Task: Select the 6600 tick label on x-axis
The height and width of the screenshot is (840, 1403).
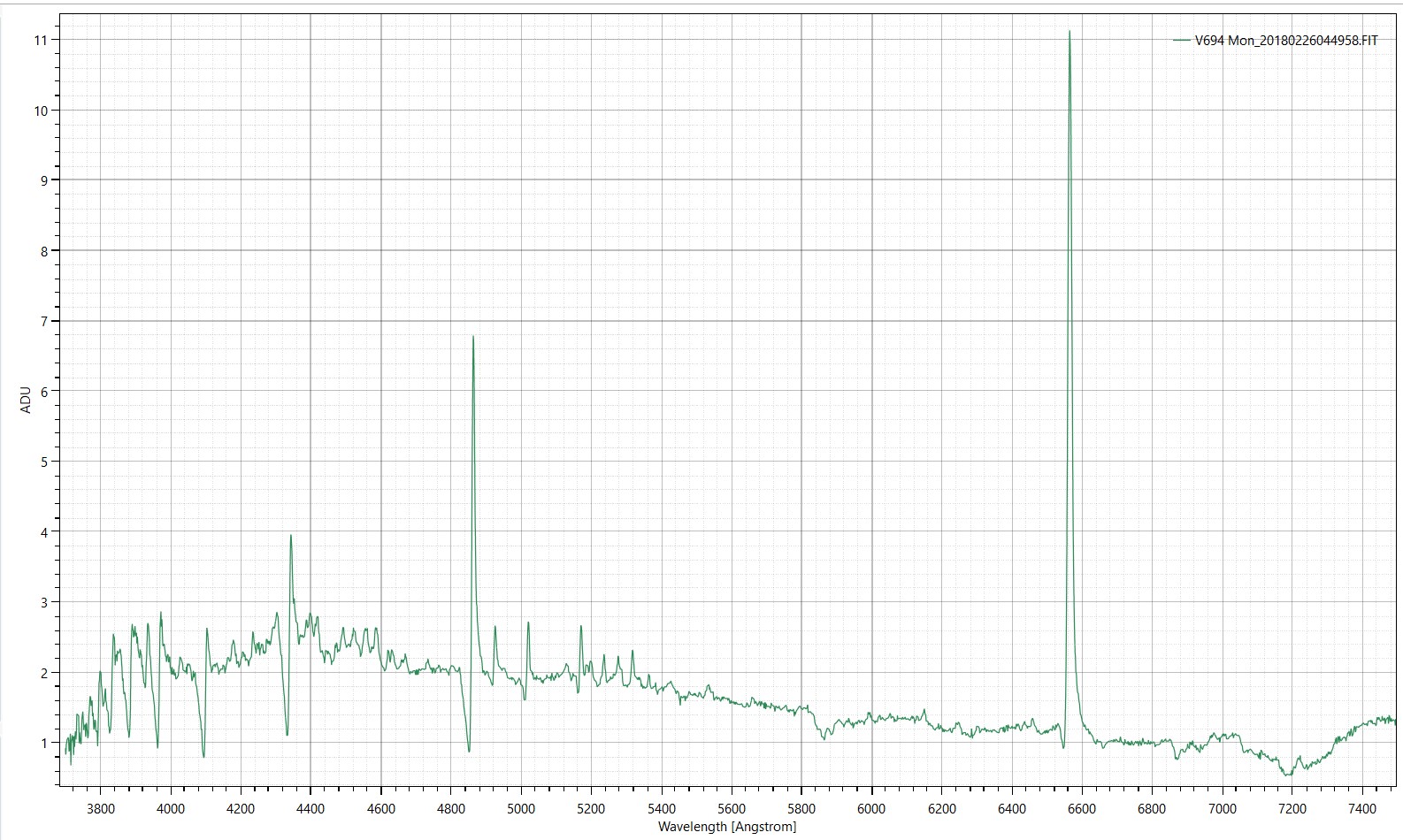Action: (1082, 808)
